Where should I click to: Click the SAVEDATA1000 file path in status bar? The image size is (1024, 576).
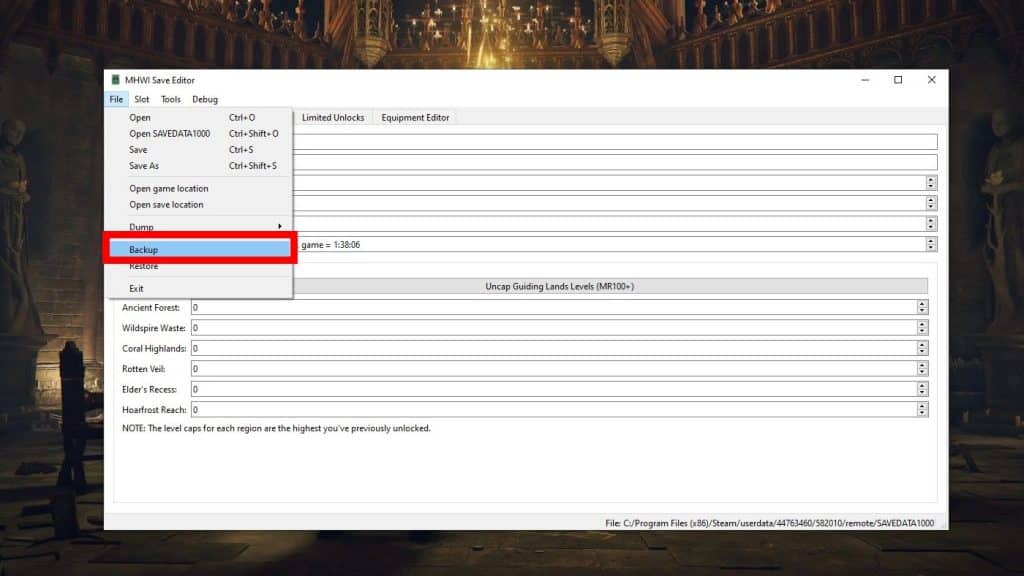tap(769, 523)
